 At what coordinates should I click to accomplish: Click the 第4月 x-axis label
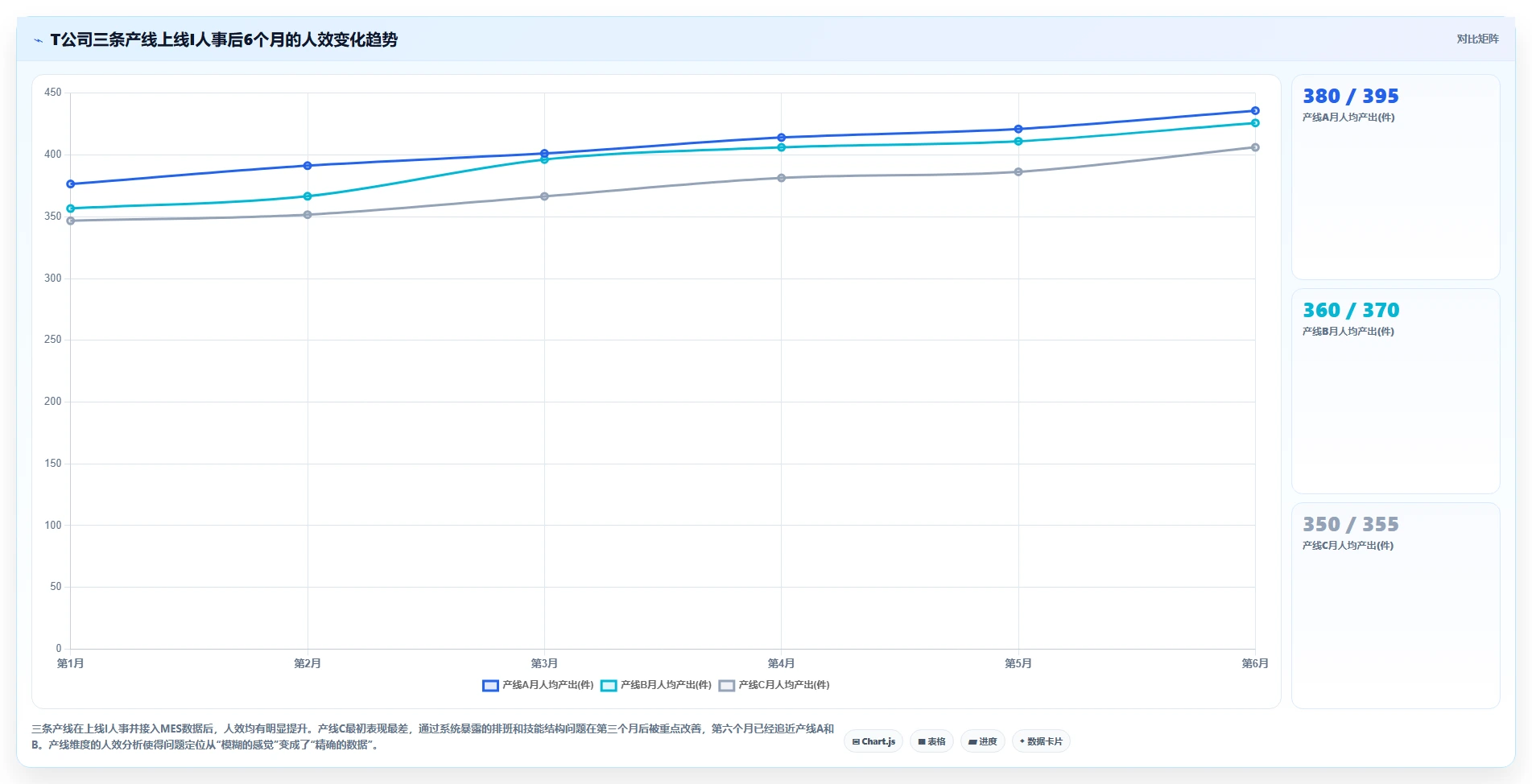point(782,663)
